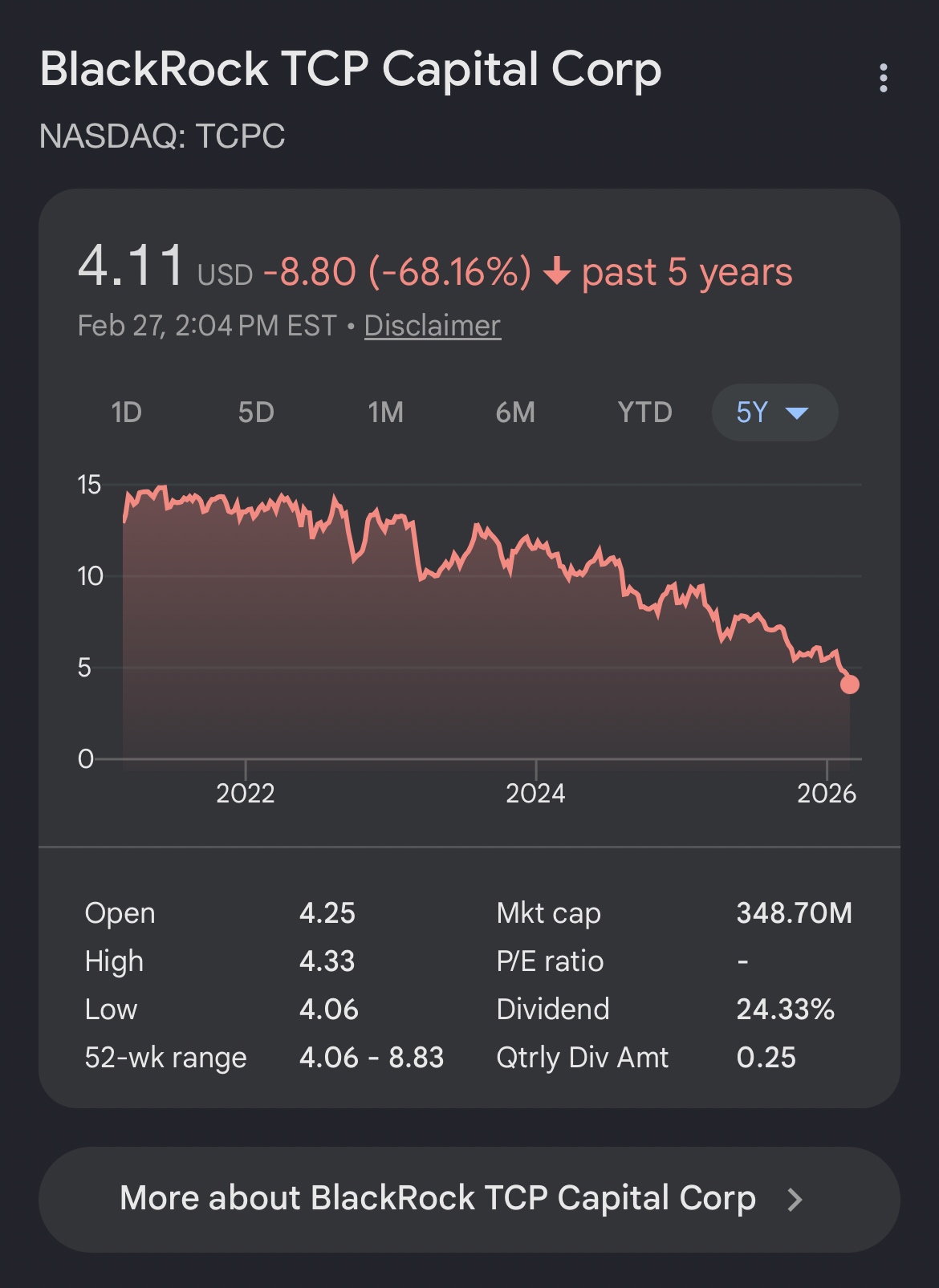939x1288 pixels.
Task: Expand the 5Y range dropdown arrow
Action: pyautogui.click(x=797, y=413)
